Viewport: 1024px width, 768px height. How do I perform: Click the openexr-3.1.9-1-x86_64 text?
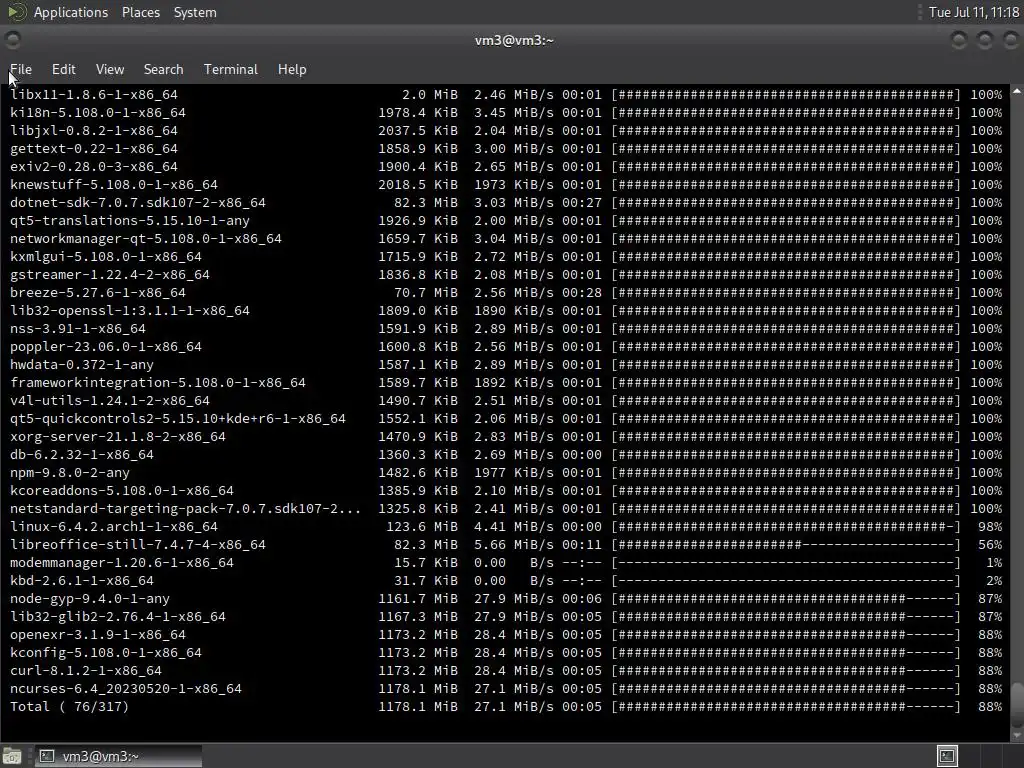(97, 635)
